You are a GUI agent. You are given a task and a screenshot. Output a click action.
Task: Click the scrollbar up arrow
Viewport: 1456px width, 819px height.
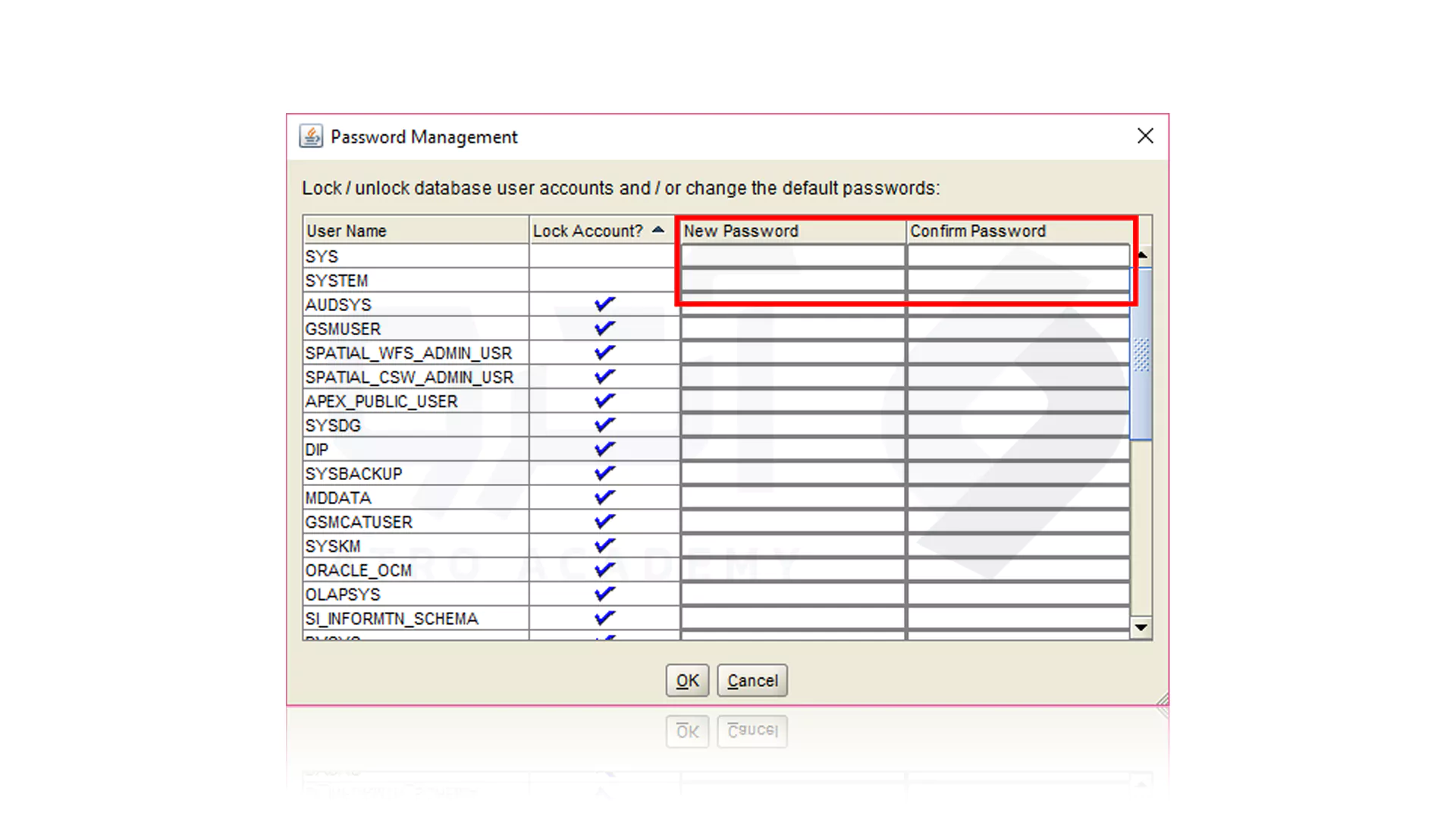tap(1141, 256)
